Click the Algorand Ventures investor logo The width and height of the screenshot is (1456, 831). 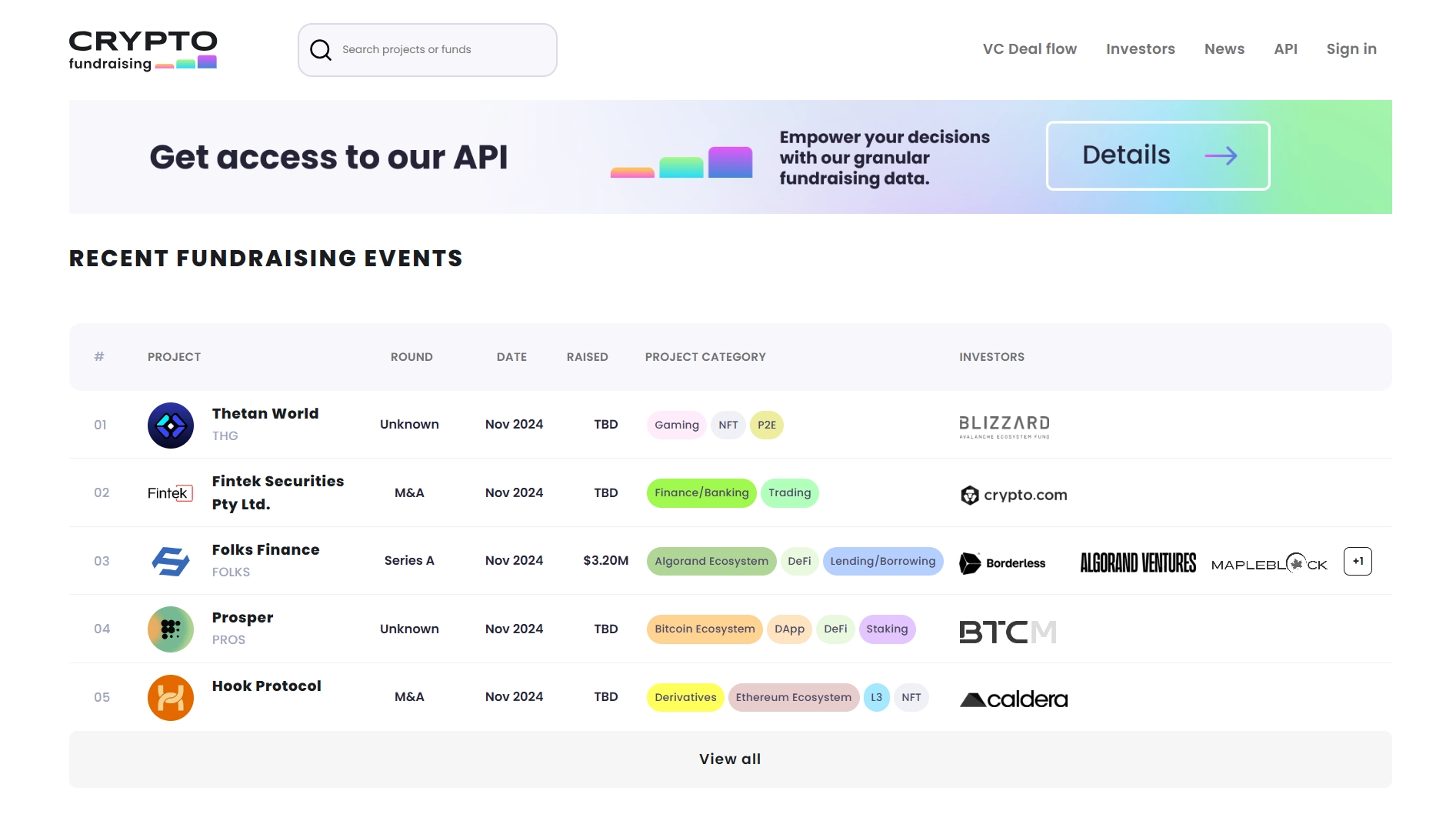click(x=1138, y=563)
